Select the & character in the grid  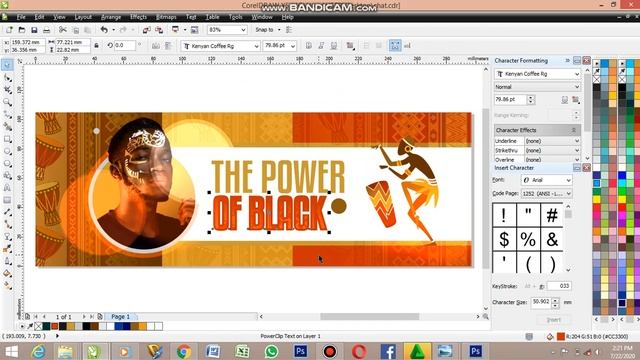click(552, 239)
